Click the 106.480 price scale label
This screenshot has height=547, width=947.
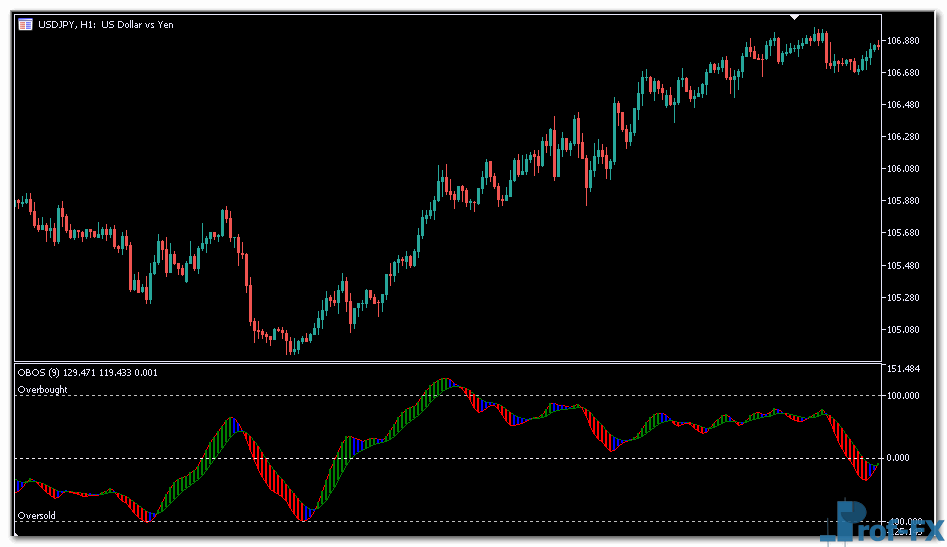(x=903, y=105)
